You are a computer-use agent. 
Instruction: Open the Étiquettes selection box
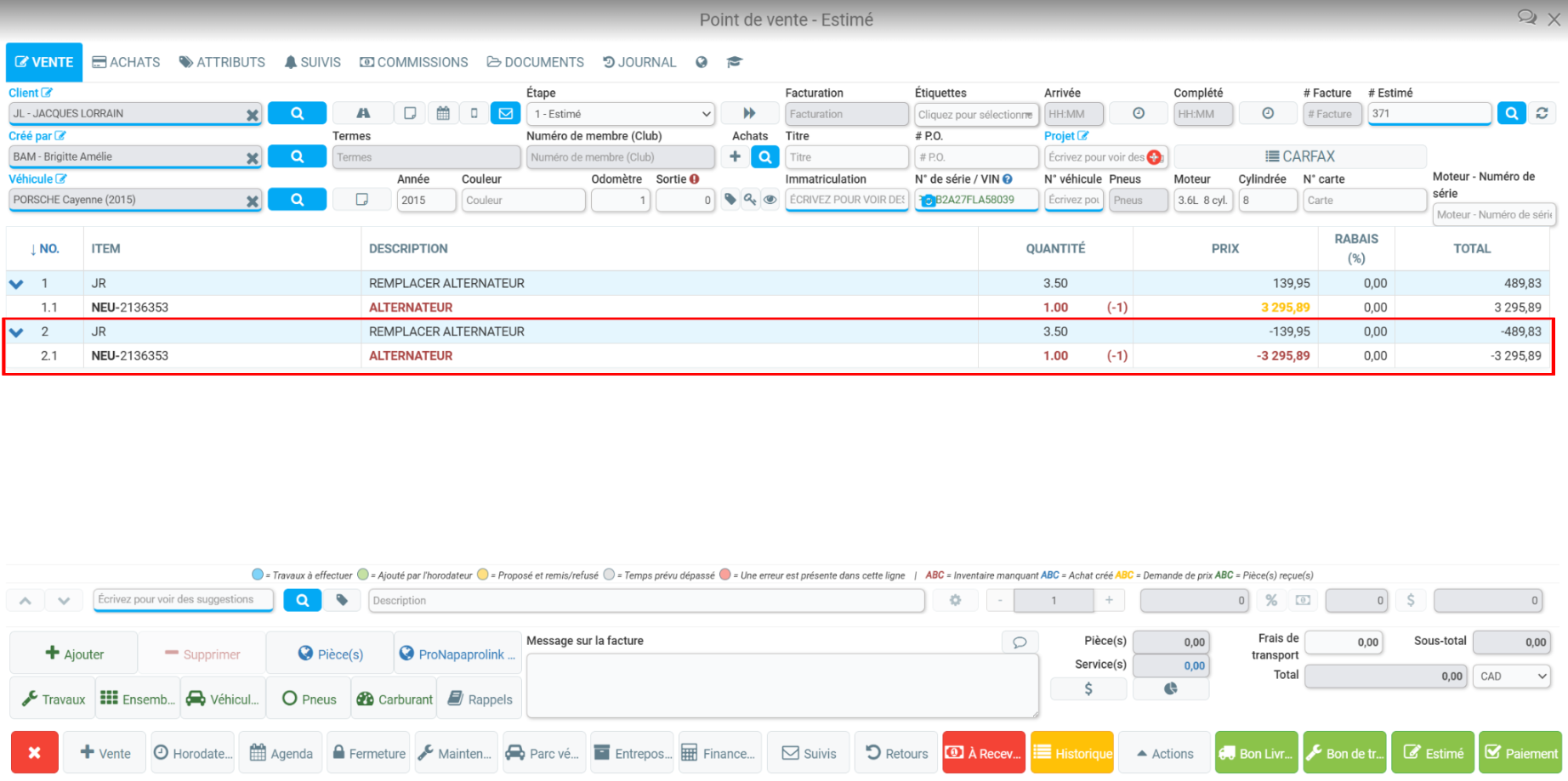[x=976, y=114]
